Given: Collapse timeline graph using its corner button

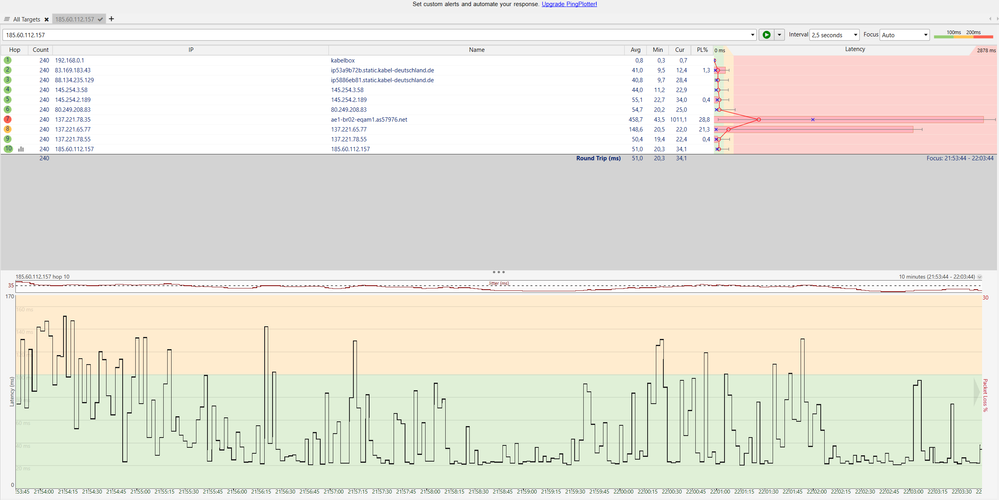Looking at the screenshot, I should 979,277.
